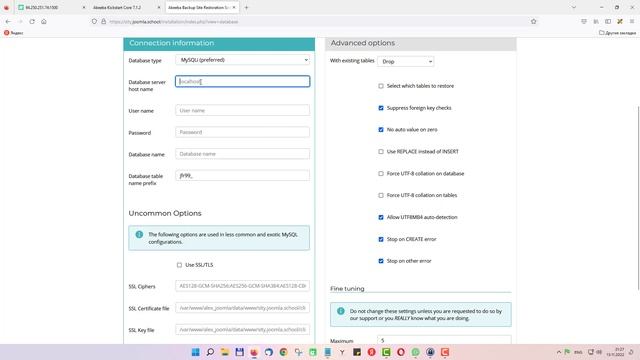The width and height of the screenshot is (640, 360).
Task: Click the SSL Key file field
Action: [x=242, y=329]
